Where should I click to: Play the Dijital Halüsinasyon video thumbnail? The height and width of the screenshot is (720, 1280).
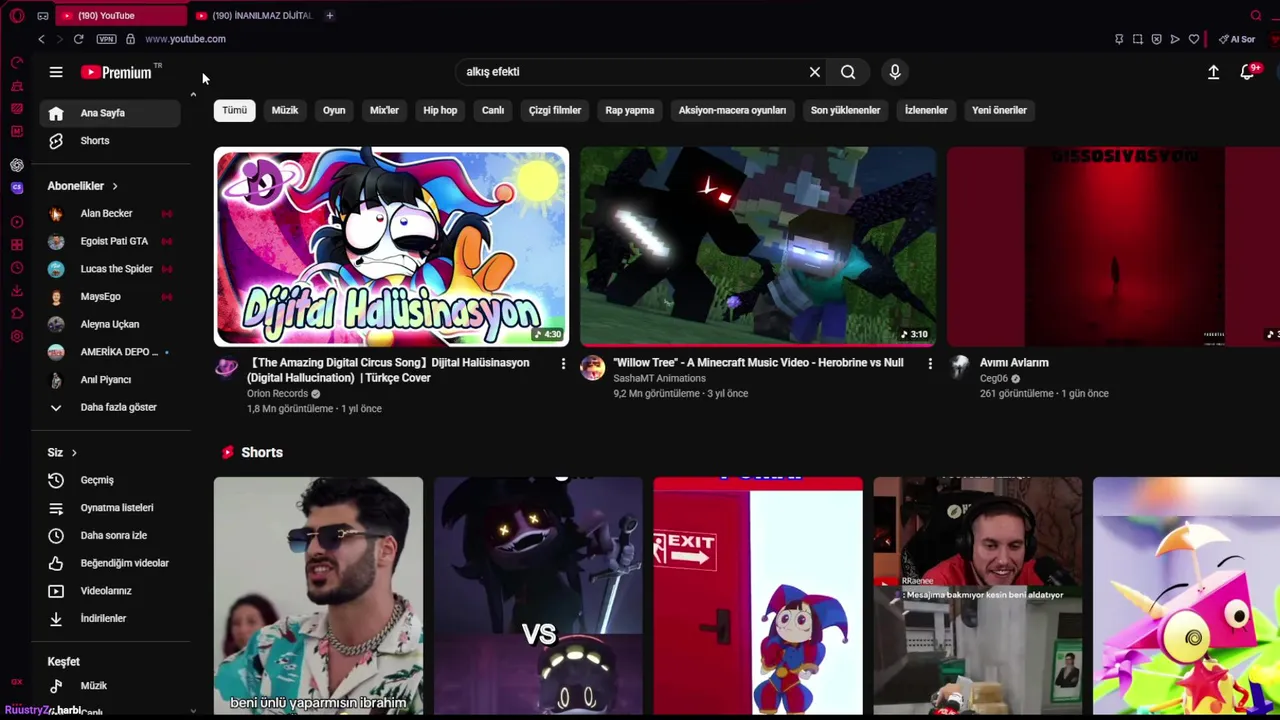(x=391, y=247)
